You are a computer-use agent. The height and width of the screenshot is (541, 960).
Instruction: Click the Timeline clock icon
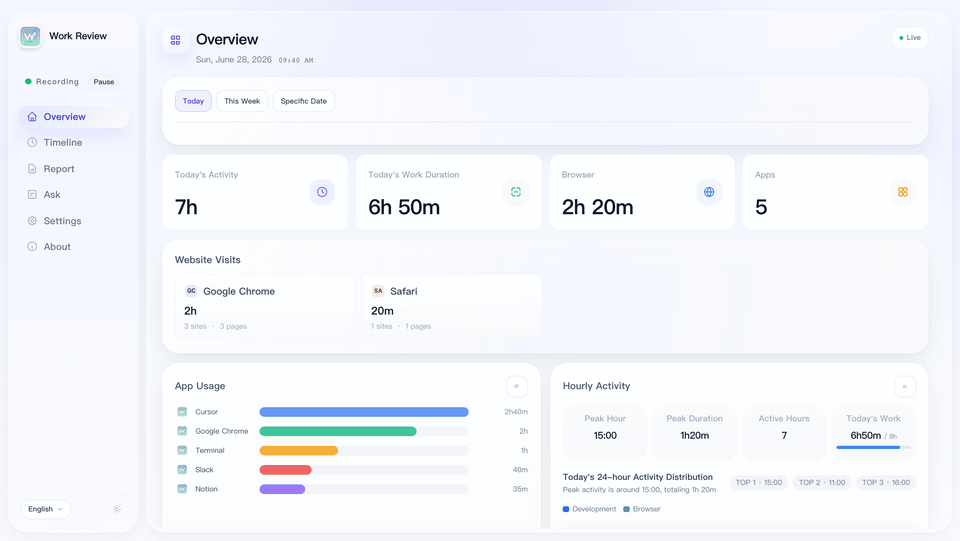point(32,142)
